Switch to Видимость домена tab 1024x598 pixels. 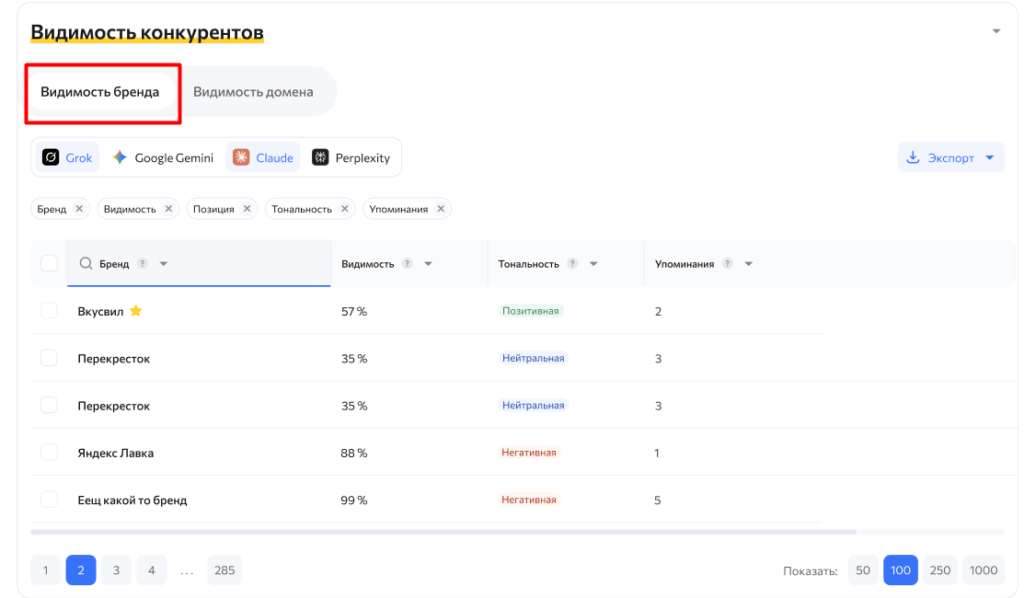(253, 92)
